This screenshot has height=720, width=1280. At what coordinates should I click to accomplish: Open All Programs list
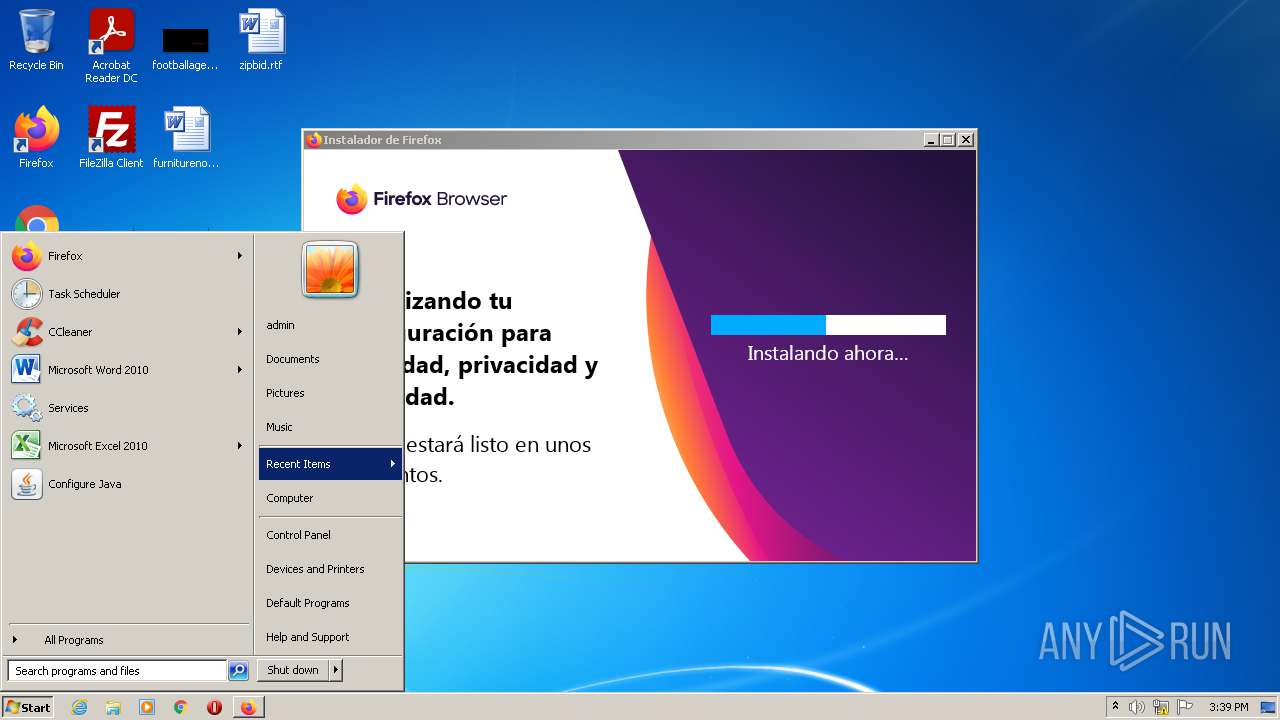[x=127, y=640]
